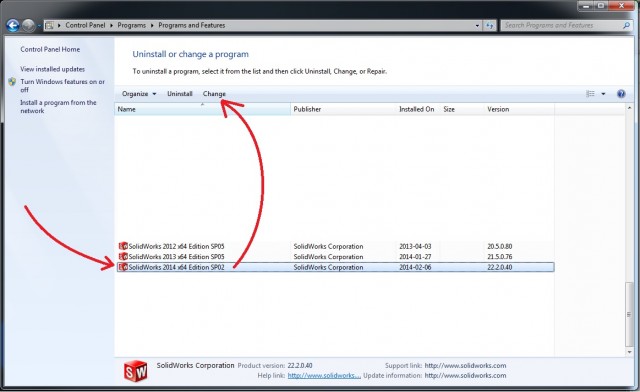Click install date 2014-02-06

pos(415,267)
